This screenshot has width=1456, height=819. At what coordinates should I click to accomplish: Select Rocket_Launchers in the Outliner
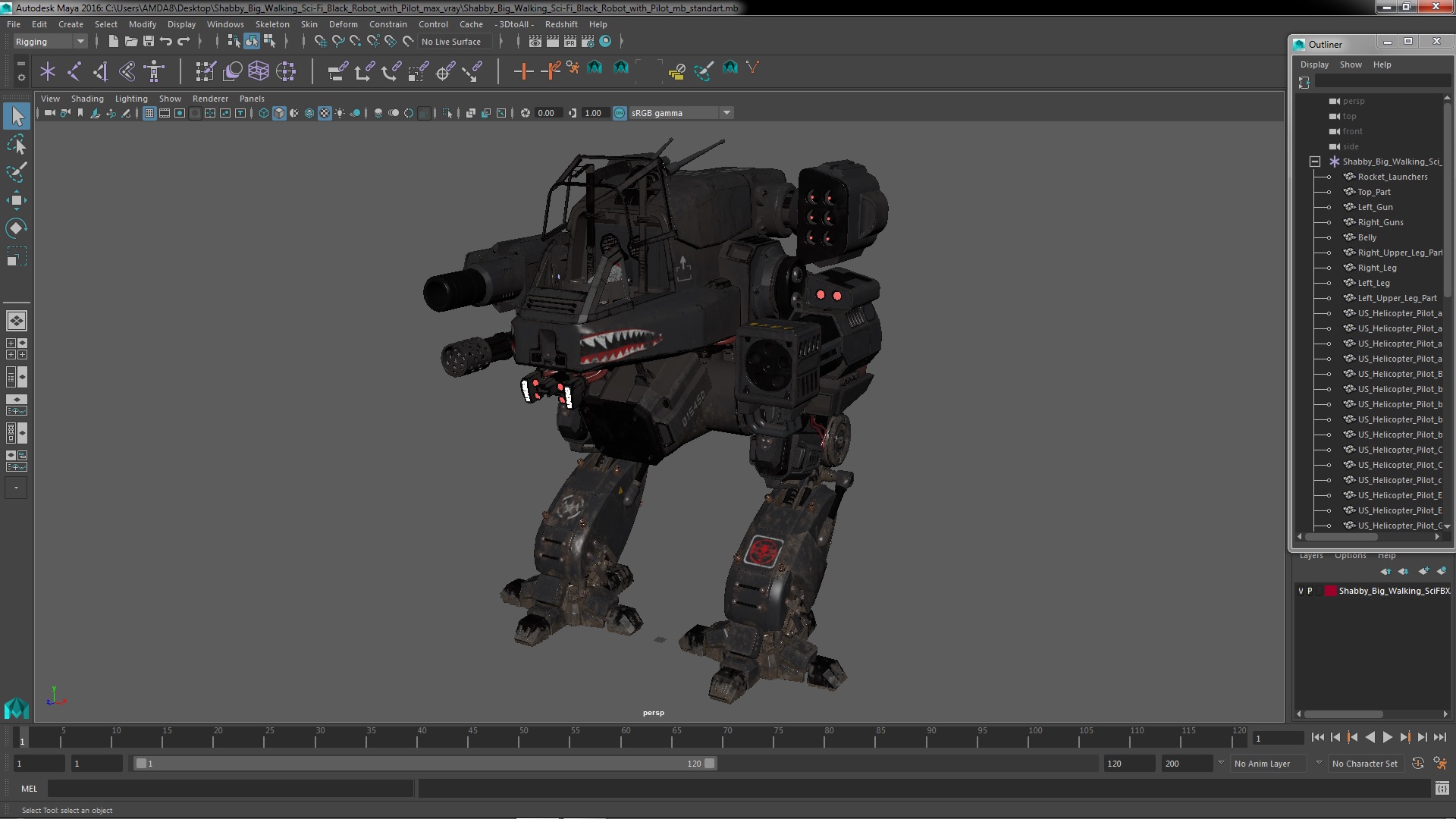1392,177
